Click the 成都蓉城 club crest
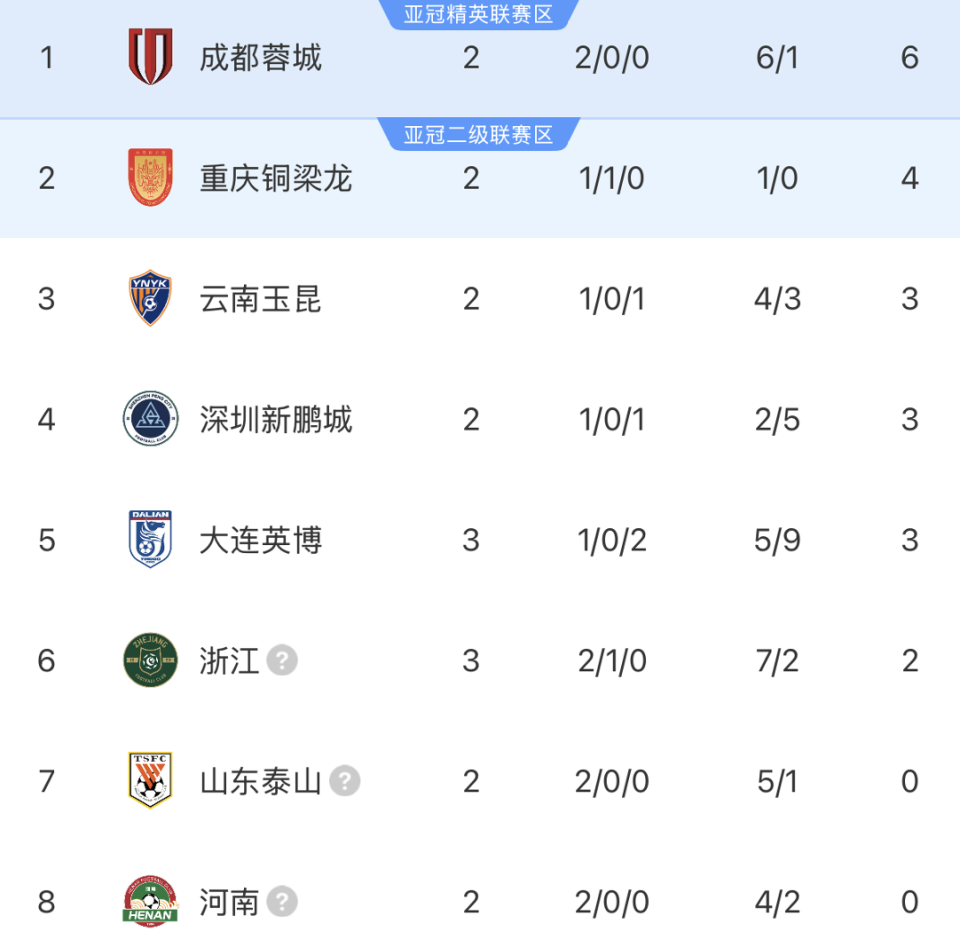960x932 pixels. coord(148,57)
